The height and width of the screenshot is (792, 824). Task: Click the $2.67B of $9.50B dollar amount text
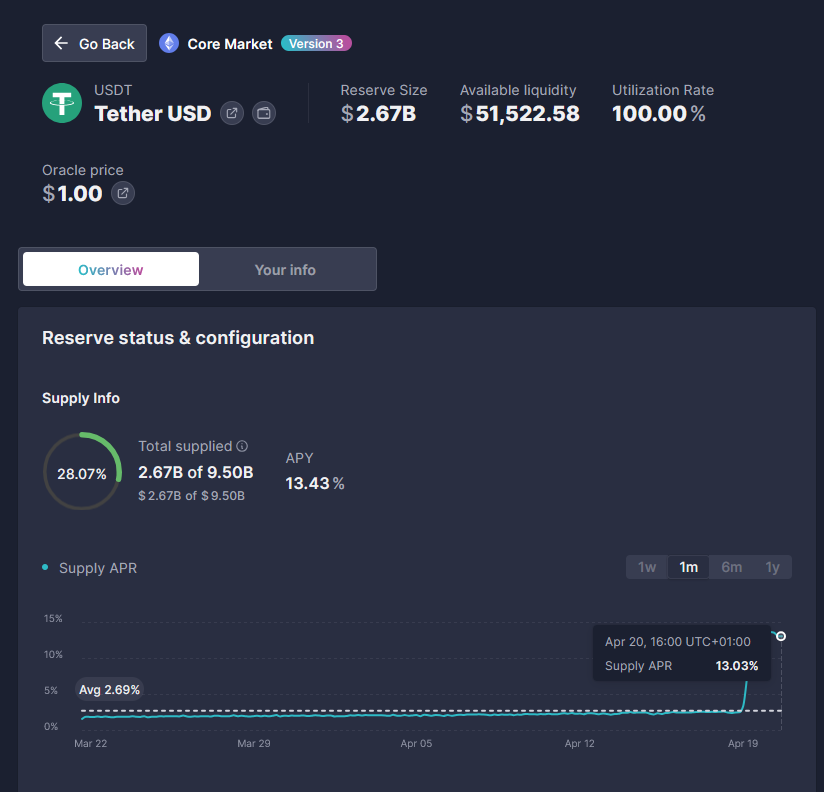click(x=191, y=496)
